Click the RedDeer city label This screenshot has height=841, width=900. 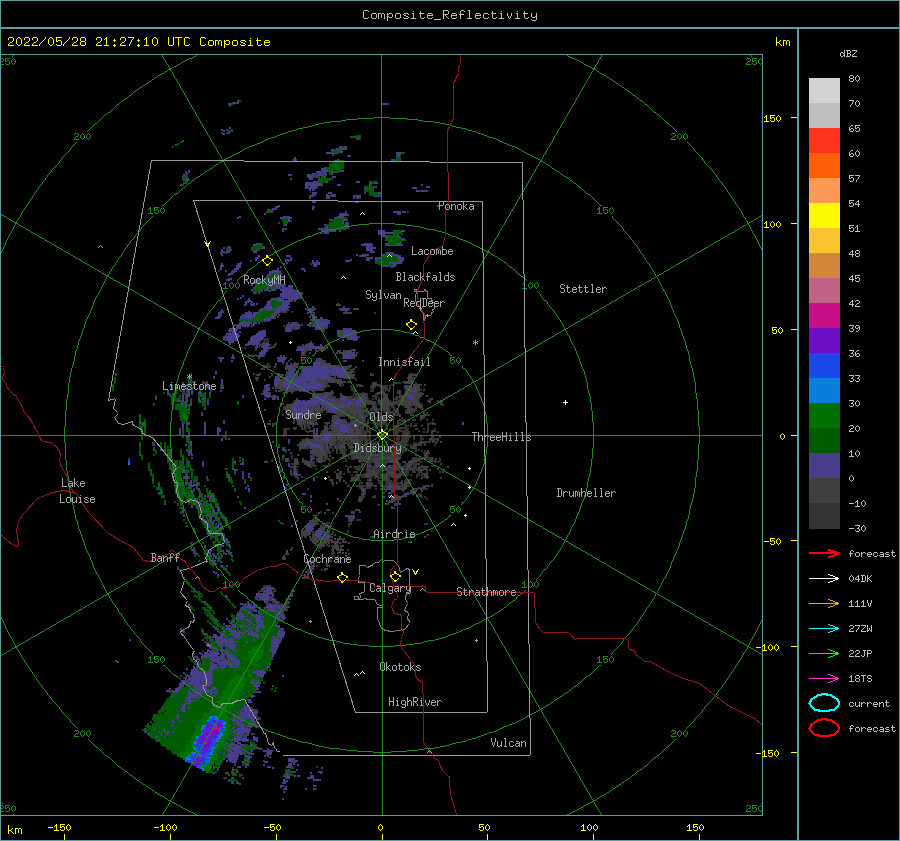[x=424, y=303]
